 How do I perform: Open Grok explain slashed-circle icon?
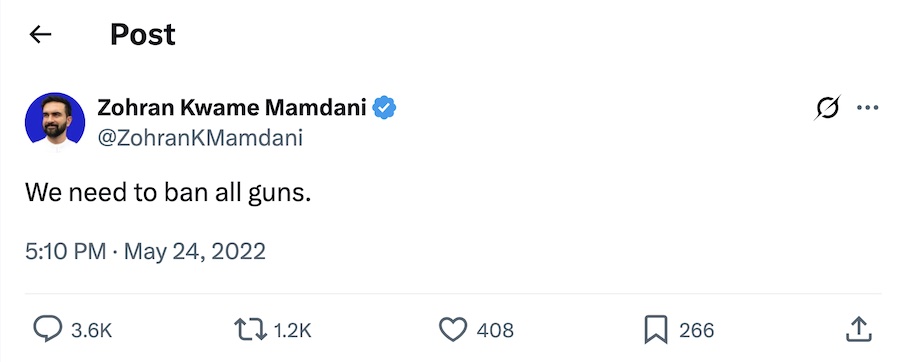(x=827, y=107)
